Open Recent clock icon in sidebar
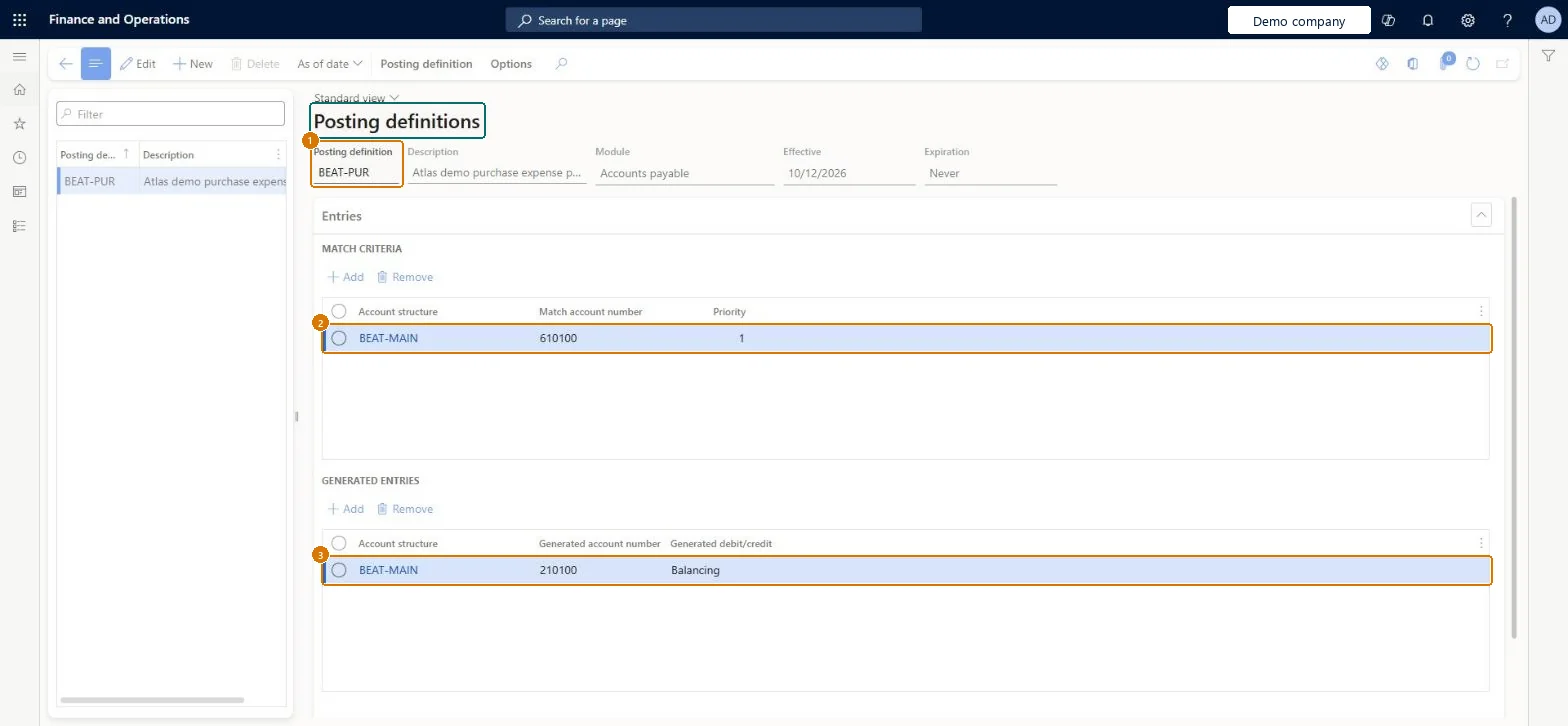1568x726 pixels. (19, 158)
